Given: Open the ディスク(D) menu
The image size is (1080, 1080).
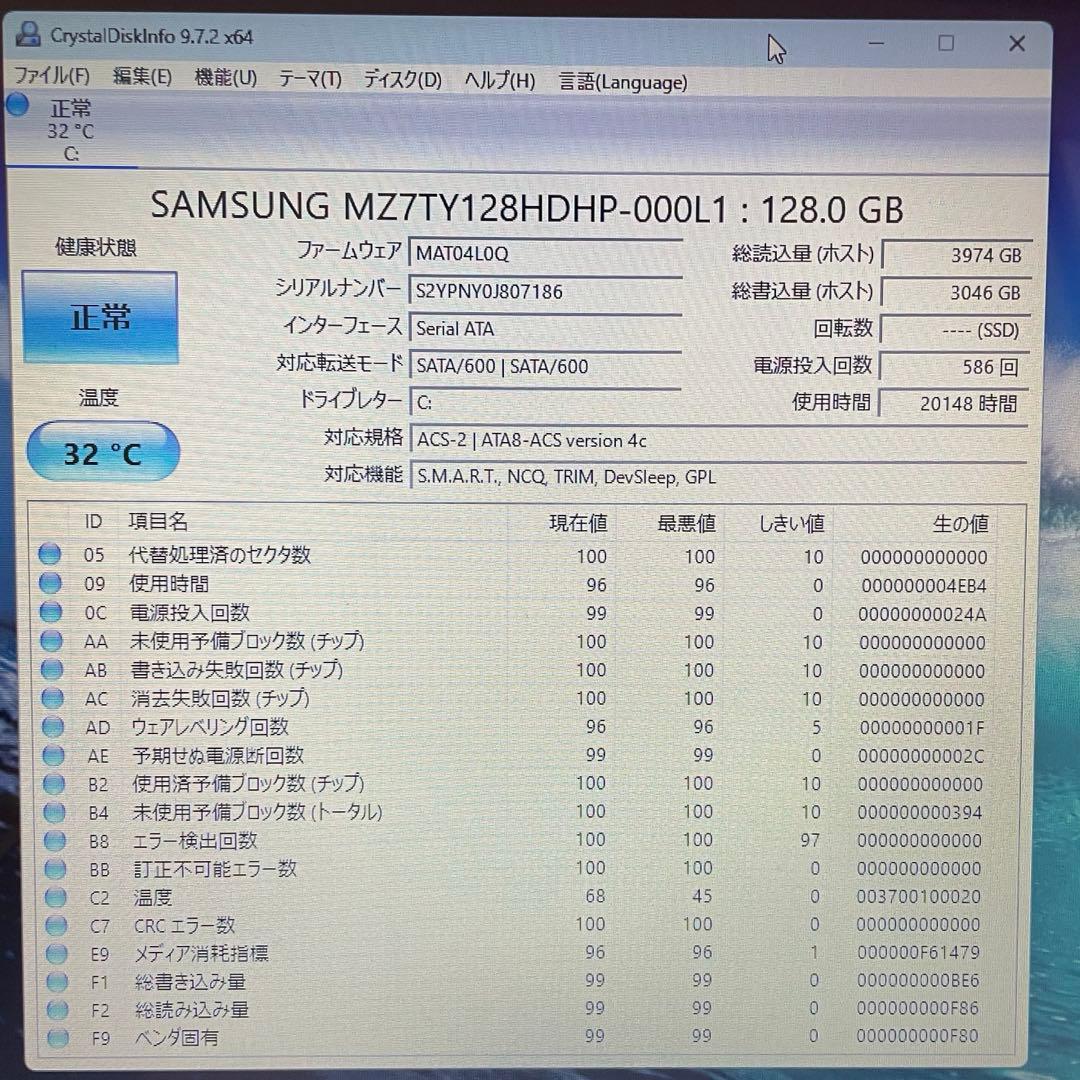Looking at the screenshot, I should [x=402, y=82].
